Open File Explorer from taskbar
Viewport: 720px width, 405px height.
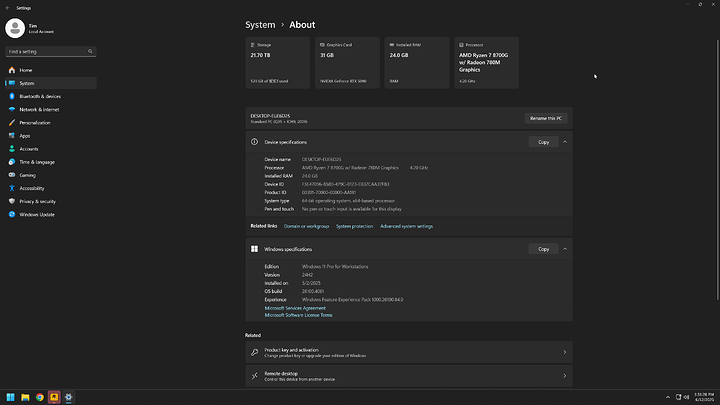(x=25, y=397)
